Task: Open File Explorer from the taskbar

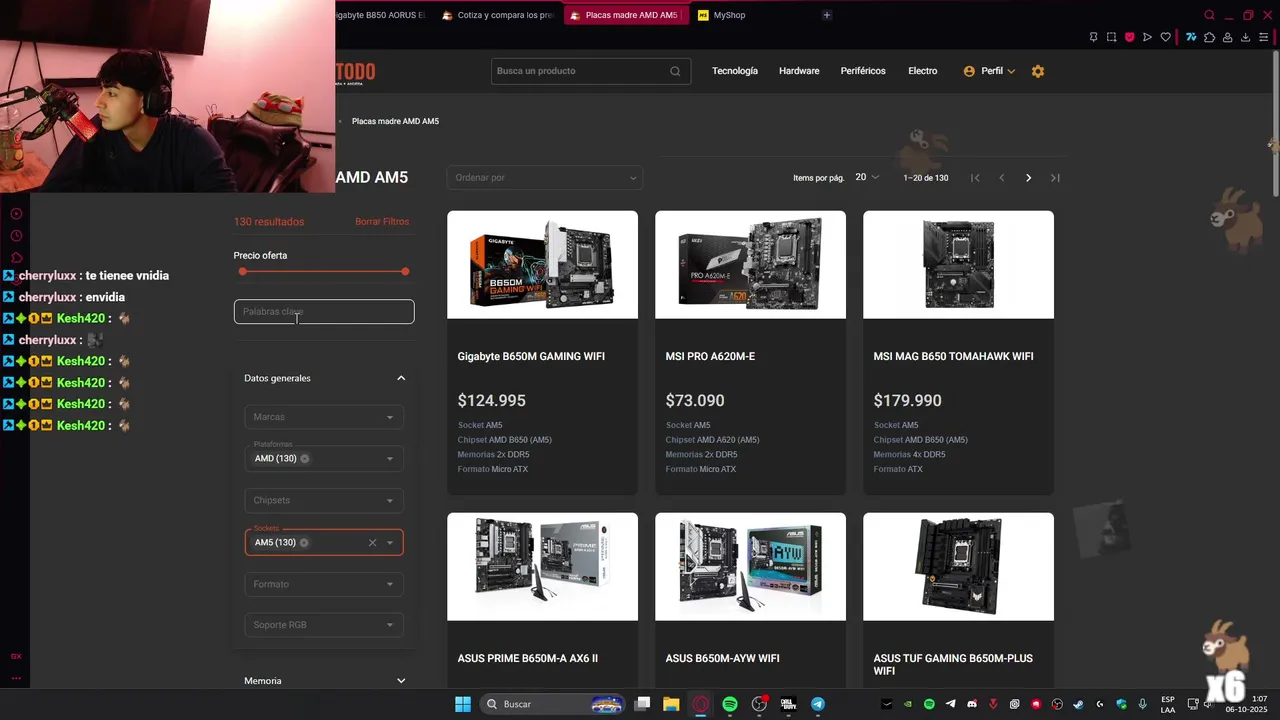Action: pos(671,704)
